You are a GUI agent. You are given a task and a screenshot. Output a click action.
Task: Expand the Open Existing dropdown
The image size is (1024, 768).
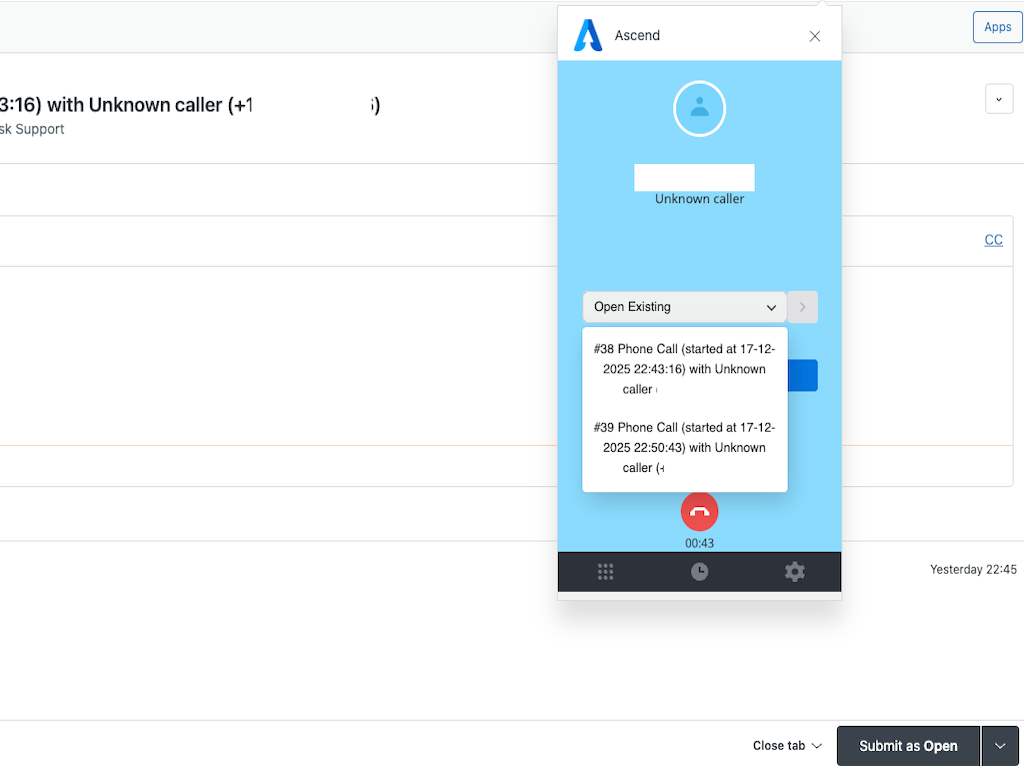(x=684, y=307)
